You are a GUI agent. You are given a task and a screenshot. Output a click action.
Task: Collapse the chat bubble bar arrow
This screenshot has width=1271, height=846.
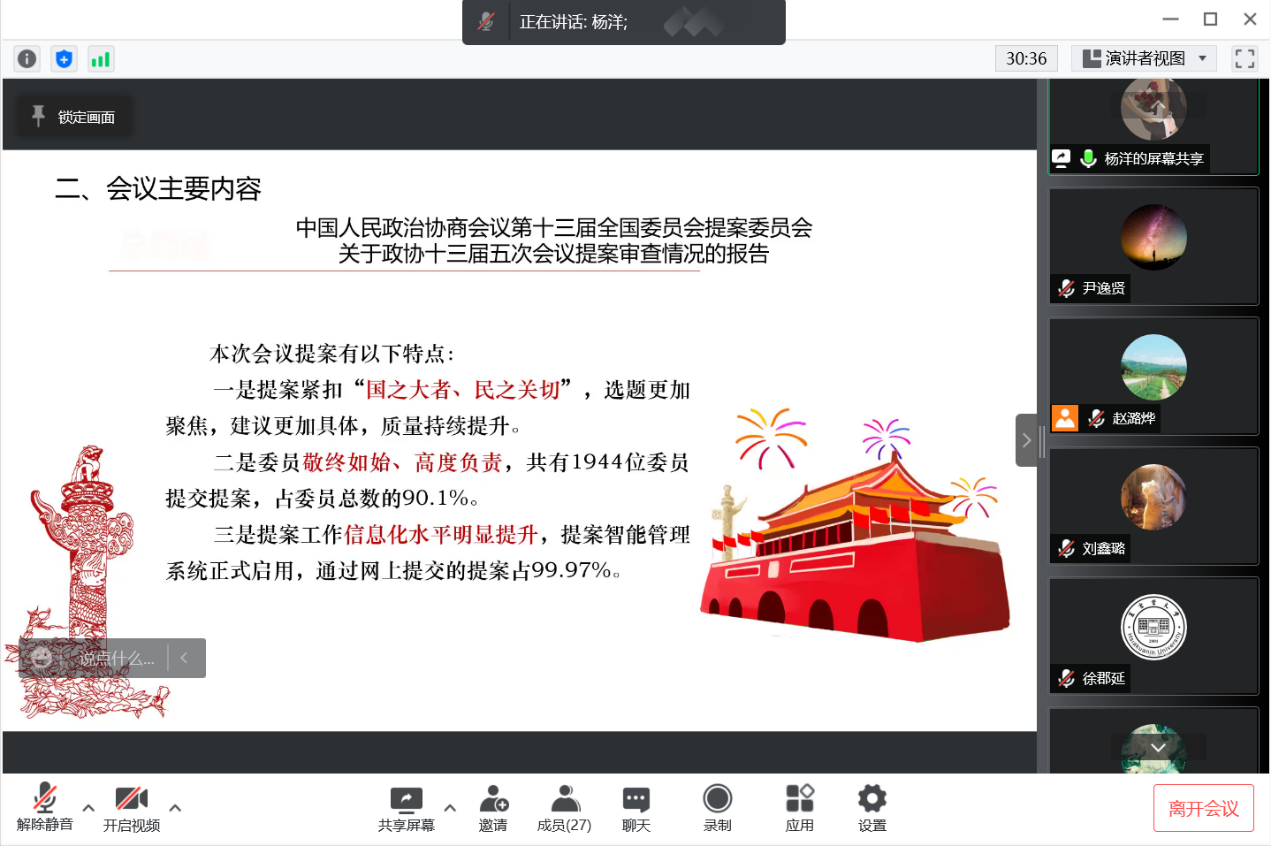point(185,658)
